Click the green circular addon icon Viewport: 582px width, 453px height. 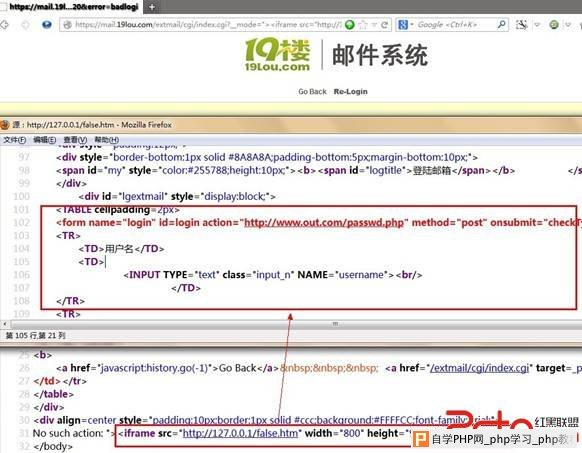coord(554,25)
